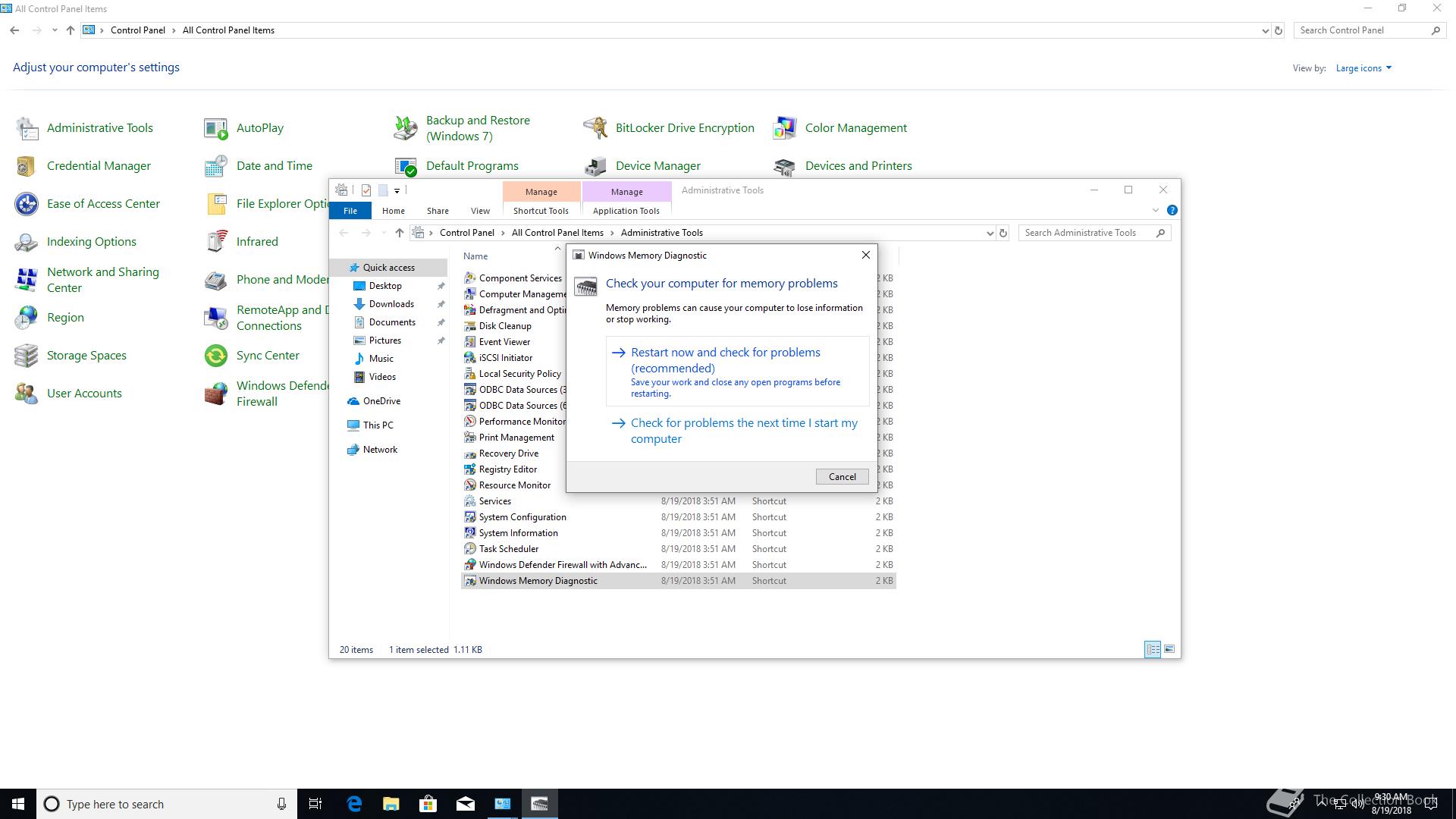
Task: Click Search Administrative Tools field
Action: (x=1094, y=233)
